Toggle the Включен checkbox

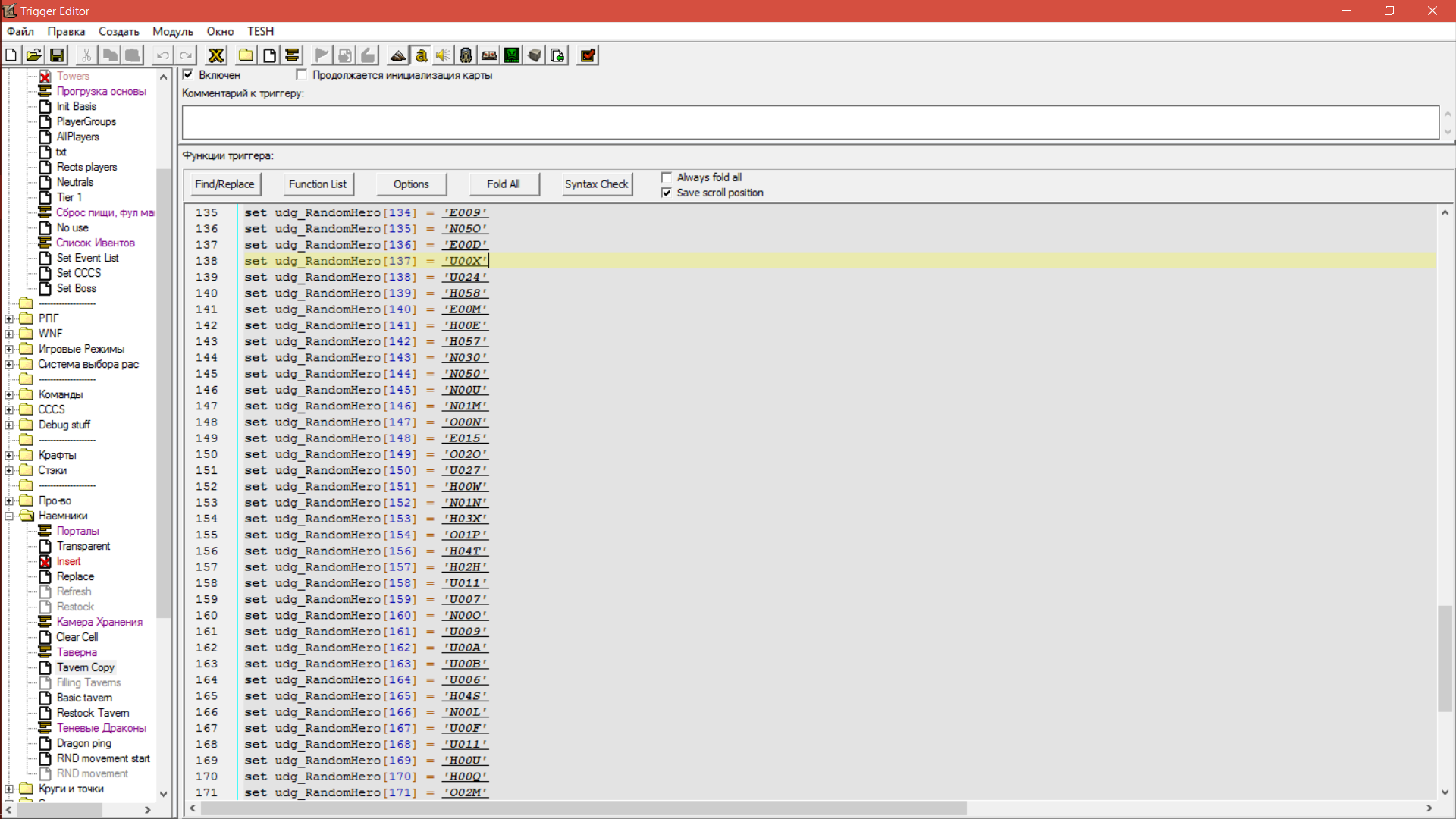pyautogui.click(x=188, y=74)
